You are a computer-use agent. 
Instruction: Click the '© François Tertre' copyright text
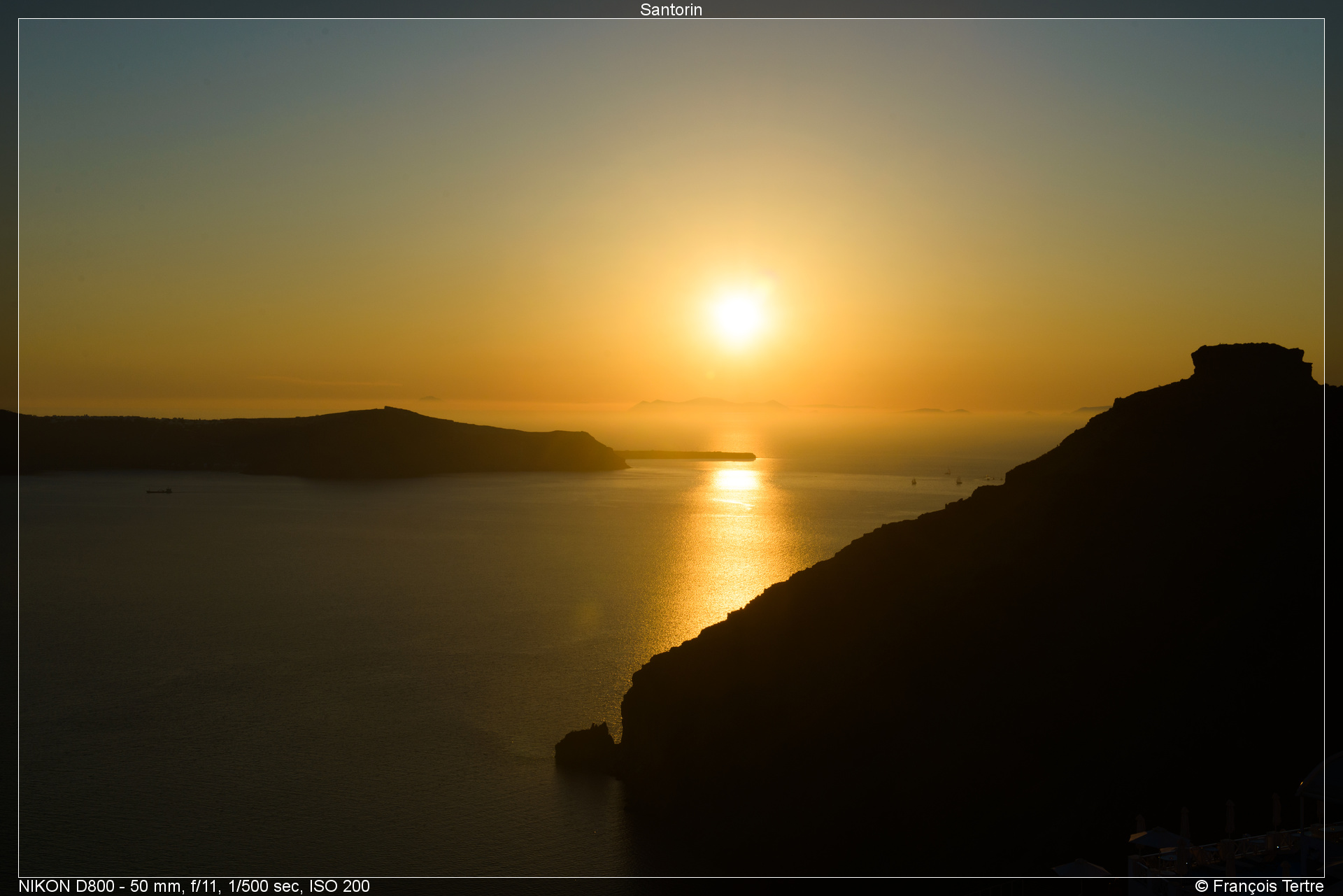pos(1259,886)
